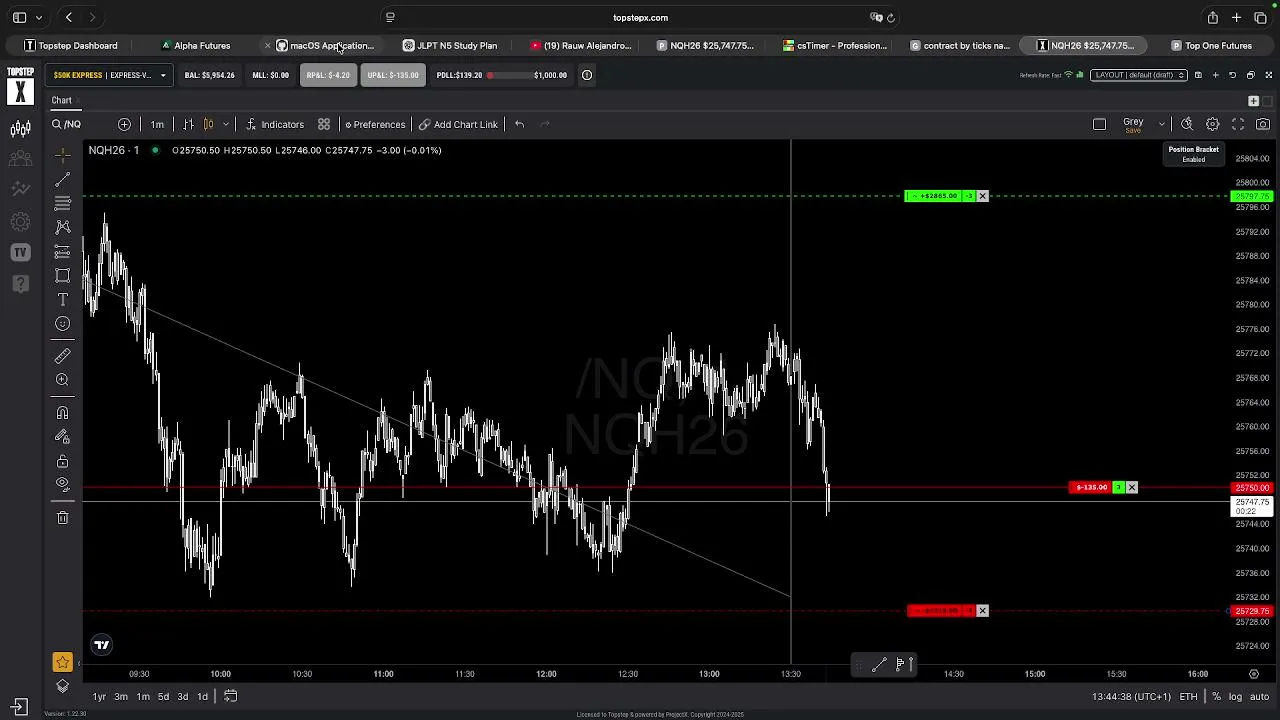Click the PDLL loss limit progress bar

pyautogui.click(x=508, y=75)
